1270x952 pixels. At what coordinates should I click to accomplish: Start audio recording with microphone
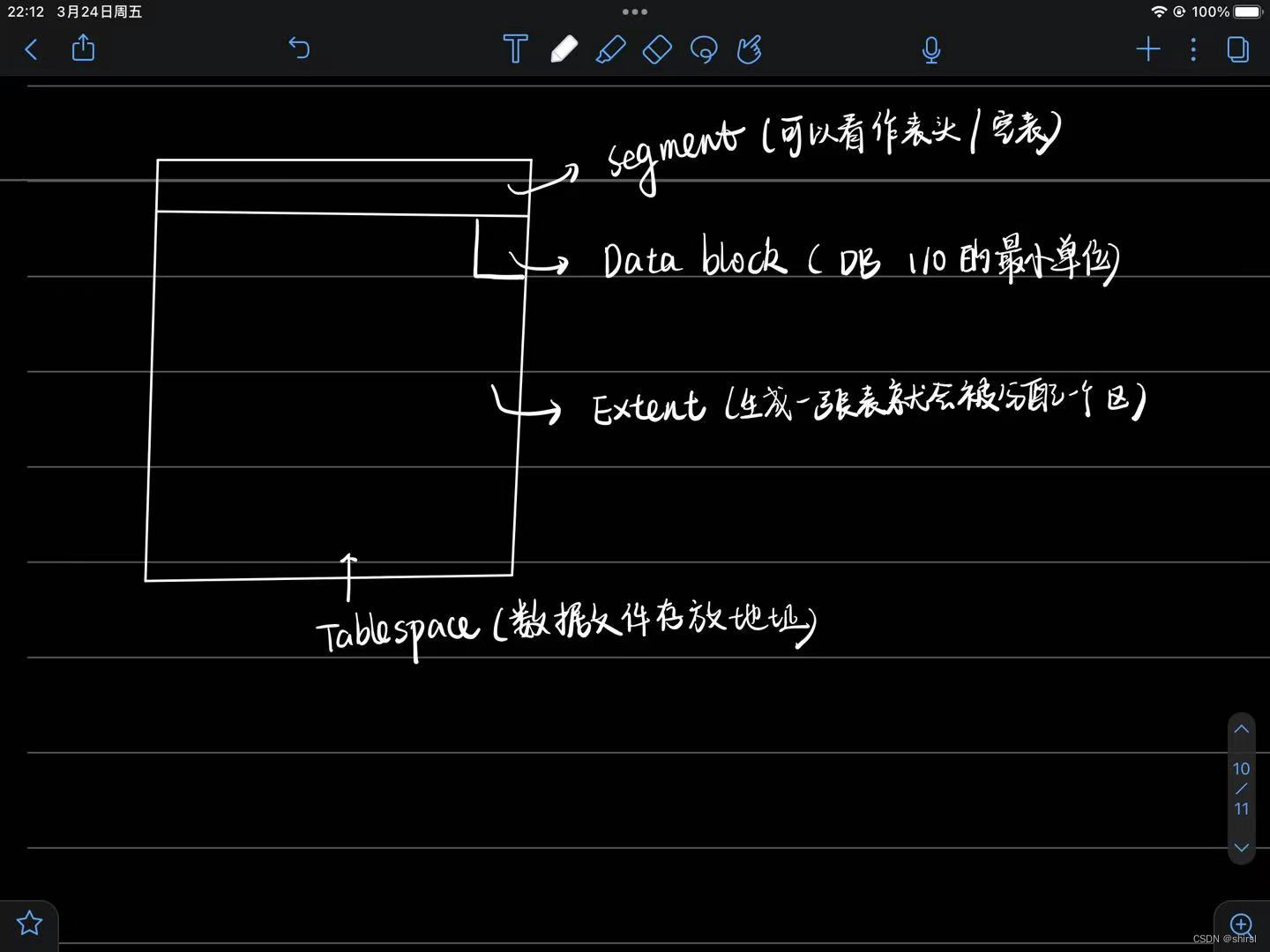(x=931, y=50)
